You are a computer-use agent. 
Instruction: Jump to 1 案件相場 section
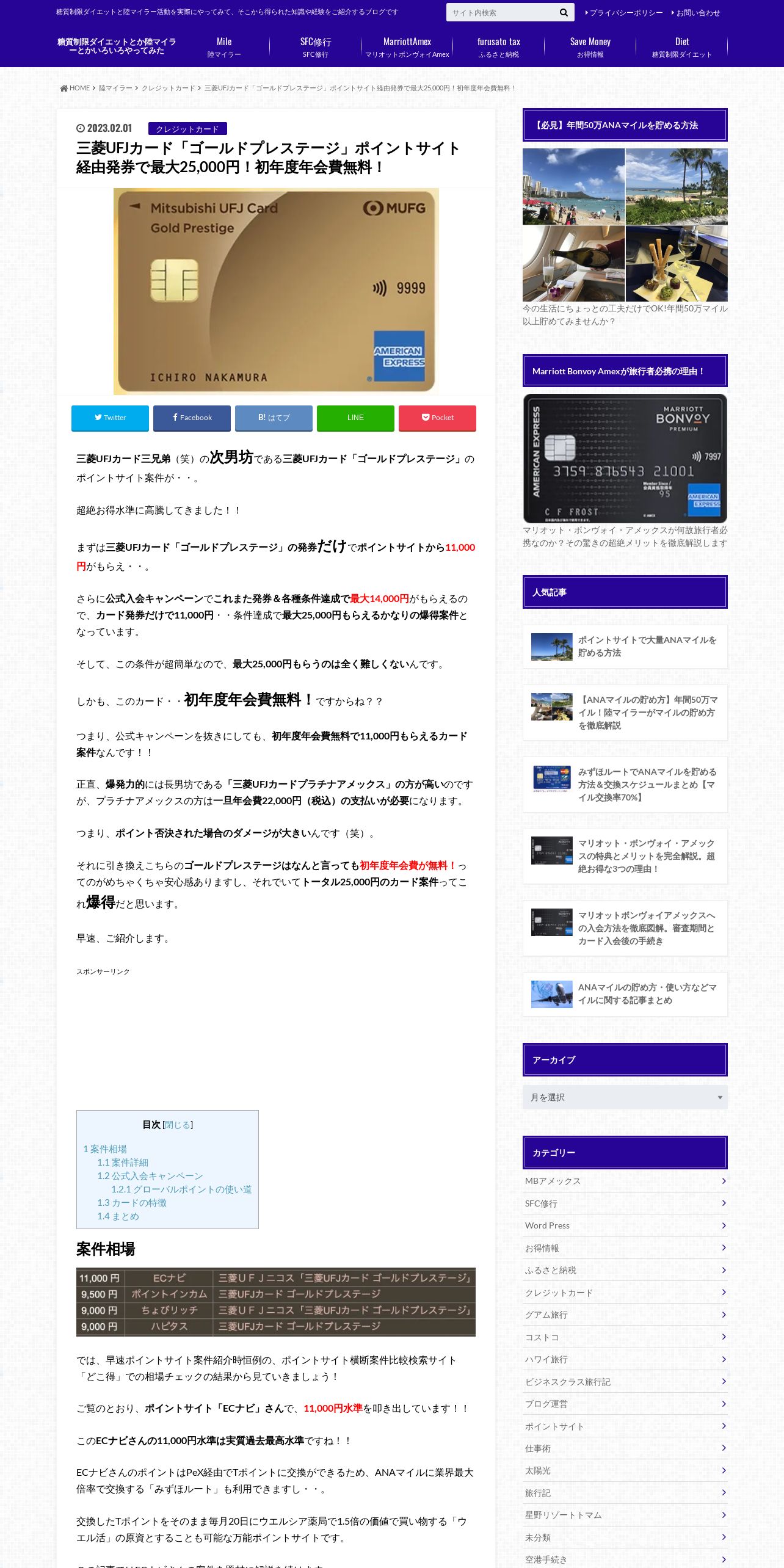point(105,1149)
